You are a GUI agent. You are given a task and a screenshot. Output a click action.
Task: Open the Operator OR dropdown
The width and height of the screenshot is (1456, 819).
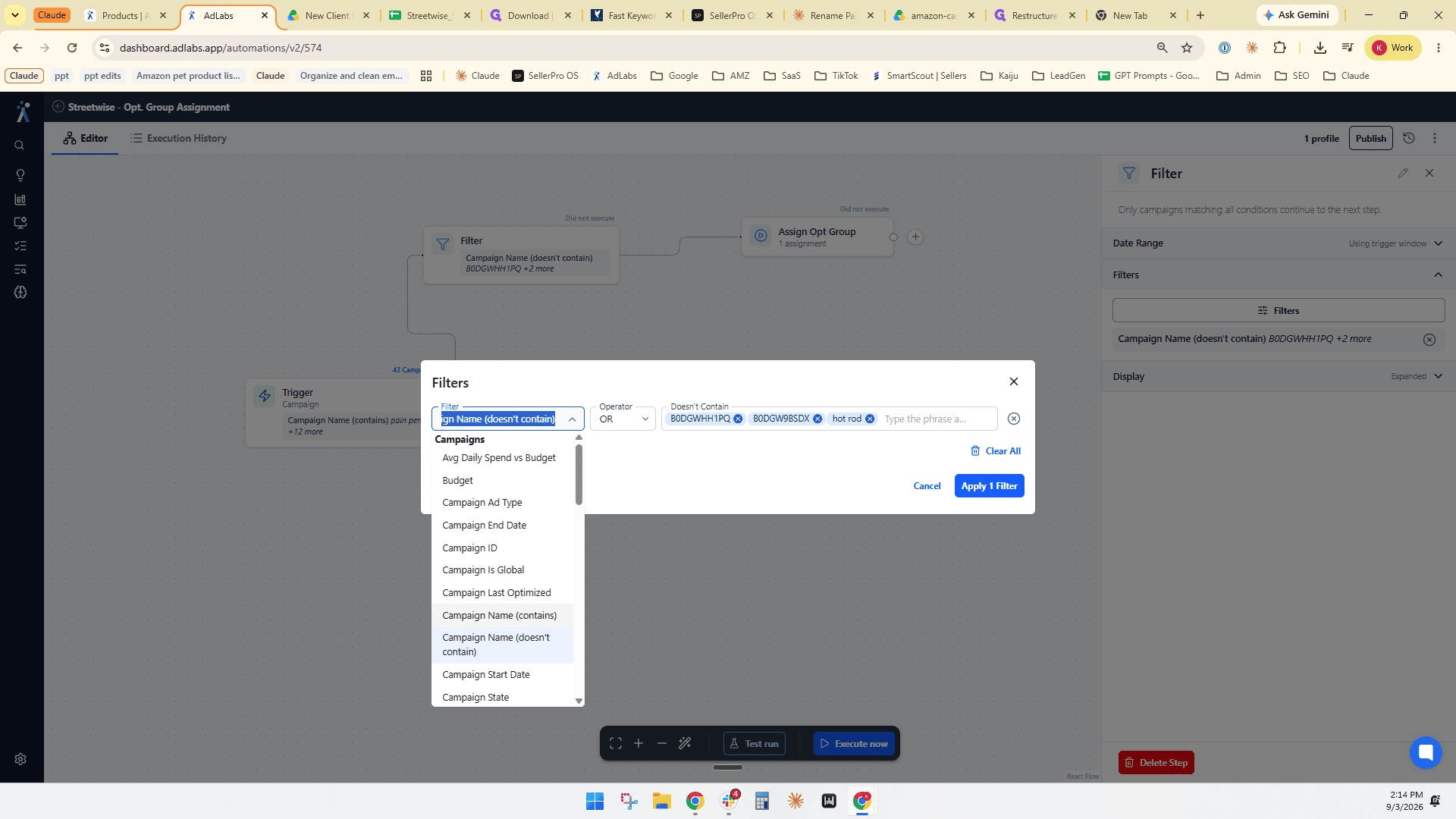(x=623, y=419)
